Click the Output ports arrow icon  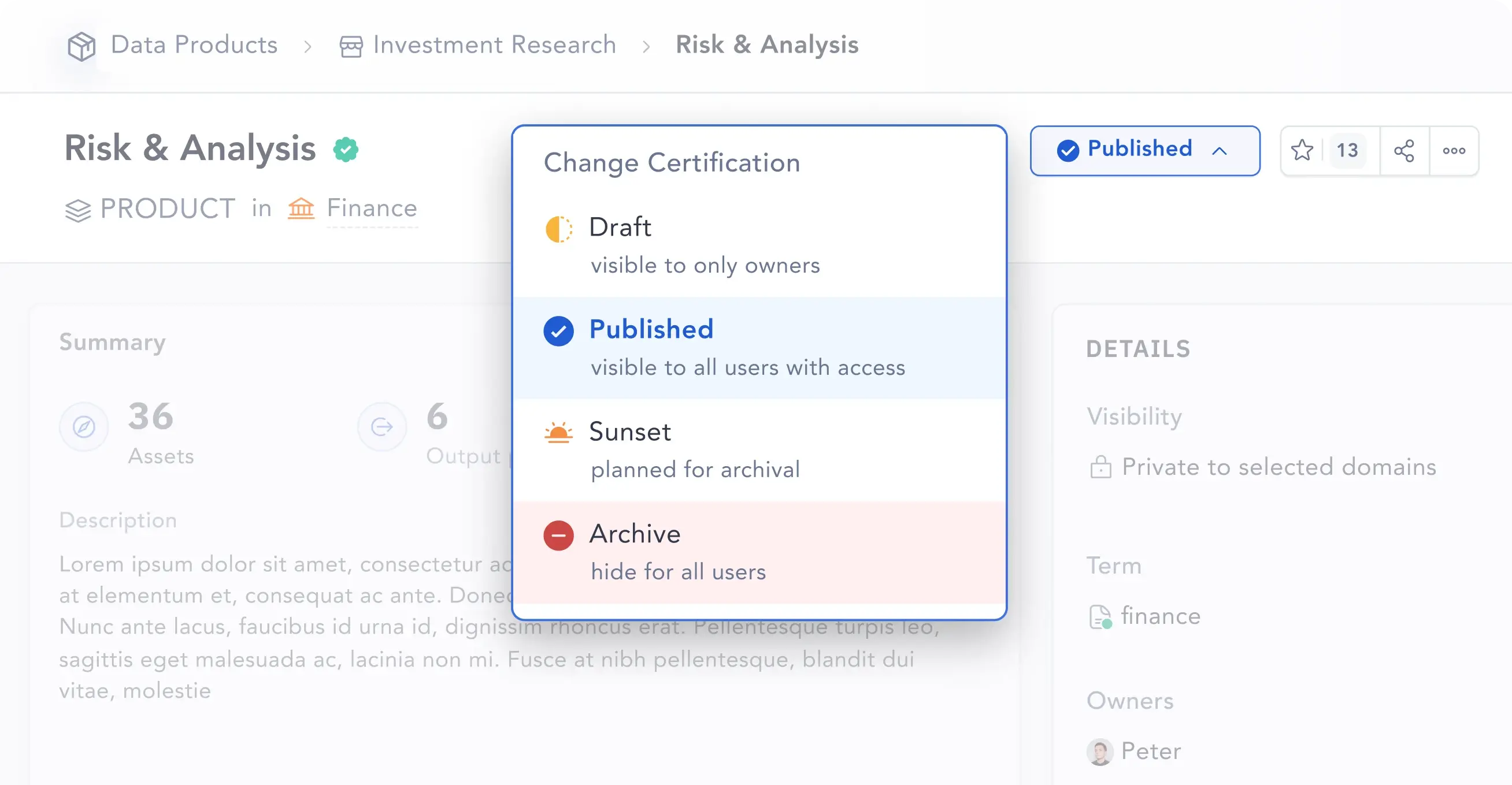[x=382, y=426]
